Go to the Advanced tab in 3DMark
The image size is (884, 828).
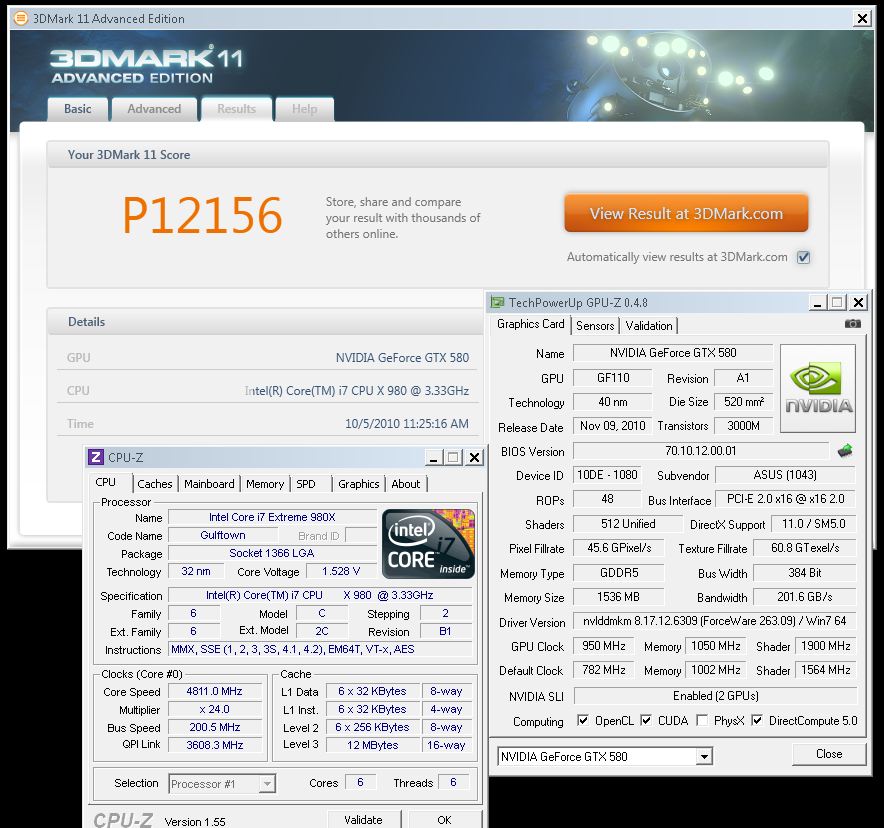154,109
